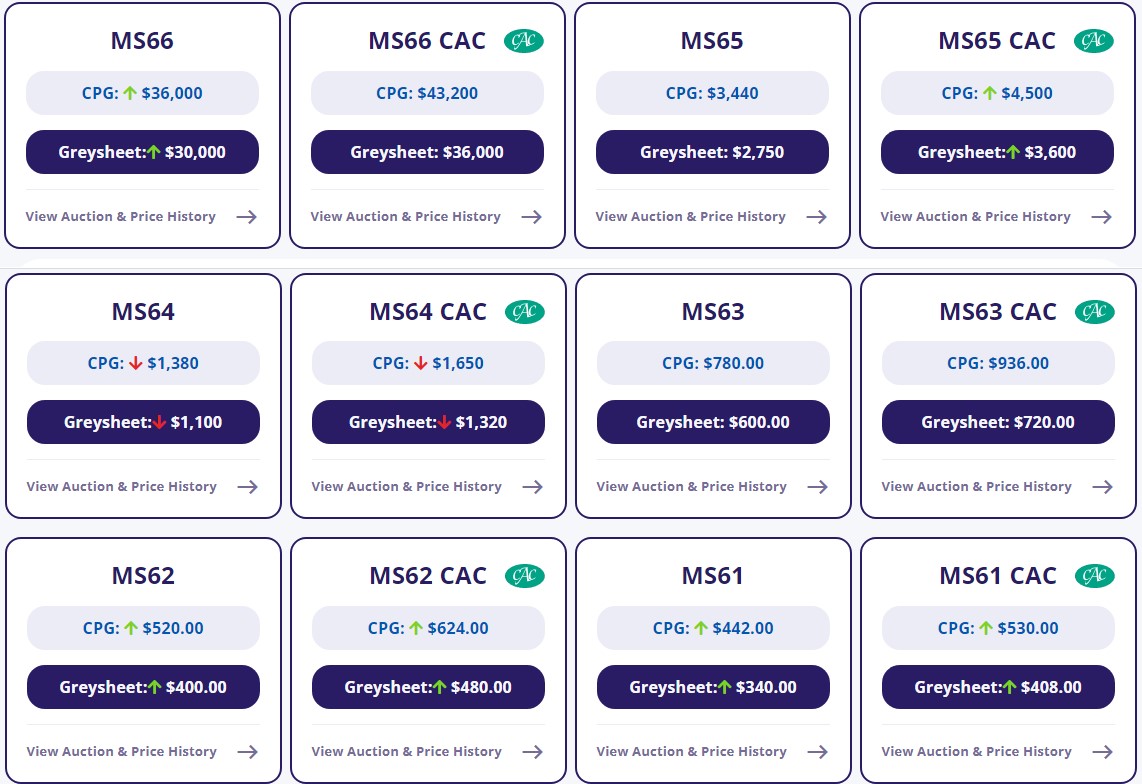View Auction & Price History for MS64

(x=121, y=487)
